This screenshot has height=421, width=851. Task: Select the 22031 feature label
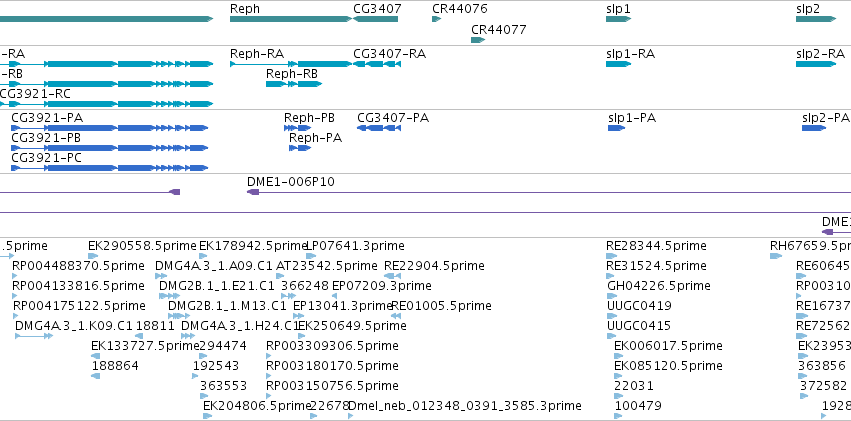[x=634, y=387]
